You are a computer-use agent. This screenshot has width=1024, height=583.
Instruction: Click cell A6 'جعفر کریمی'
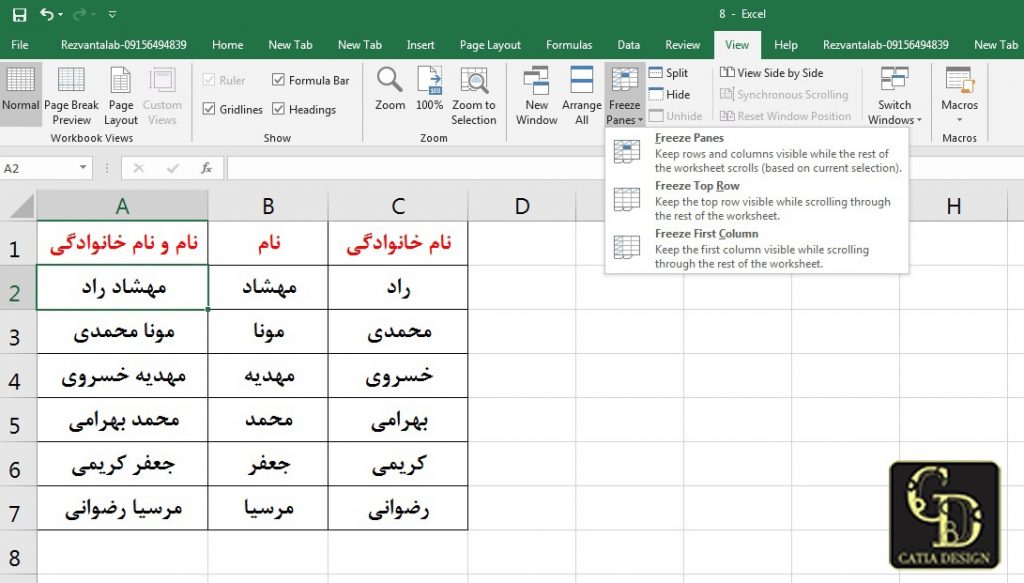pyautogui.click(x=122, y=464)
